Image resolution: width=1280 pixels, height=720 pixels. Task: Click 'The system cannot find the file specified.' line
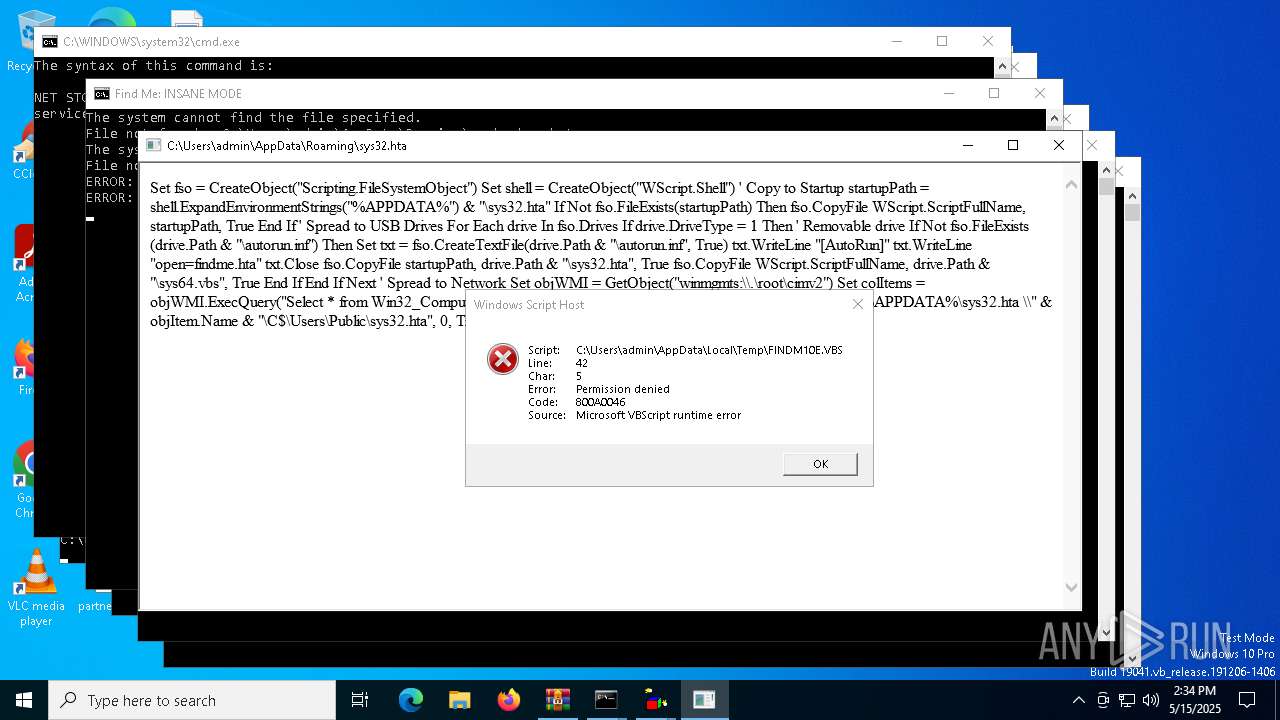pos(253,118)
